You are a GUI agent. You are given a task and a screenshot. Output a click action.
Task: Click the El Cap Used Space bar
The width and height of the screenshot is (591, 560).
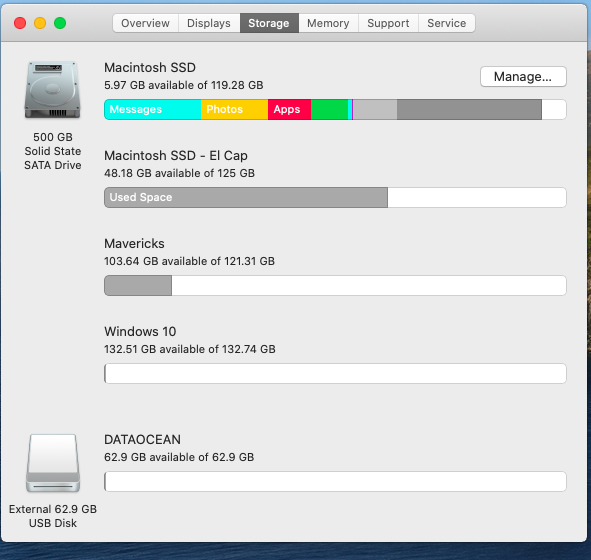[246, 197]
